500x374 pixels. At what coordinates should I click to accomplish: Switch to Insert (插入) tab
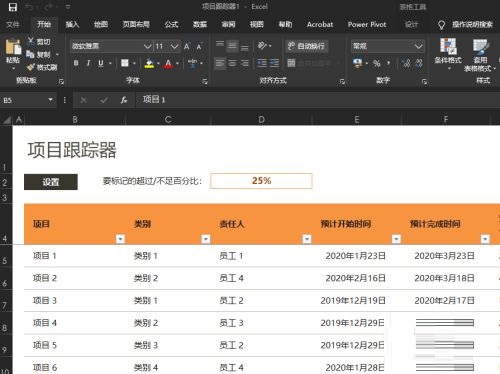[72, 24]
